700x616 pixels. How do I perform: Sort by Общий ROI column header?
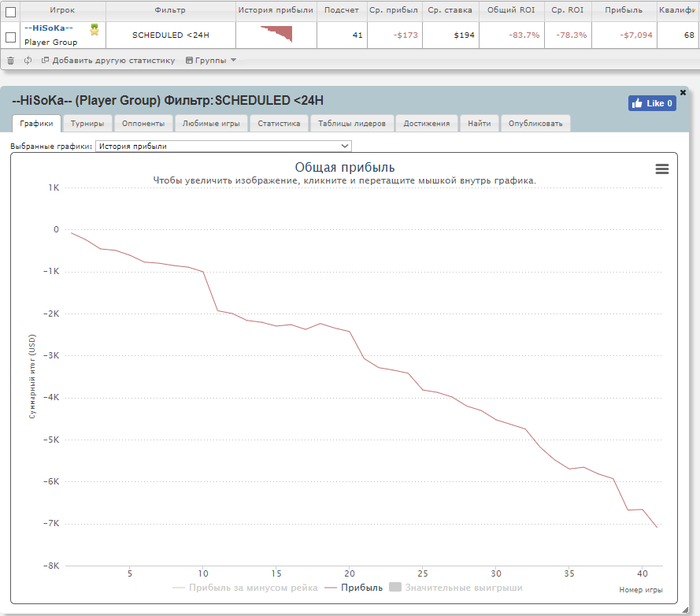coord(511,10)
